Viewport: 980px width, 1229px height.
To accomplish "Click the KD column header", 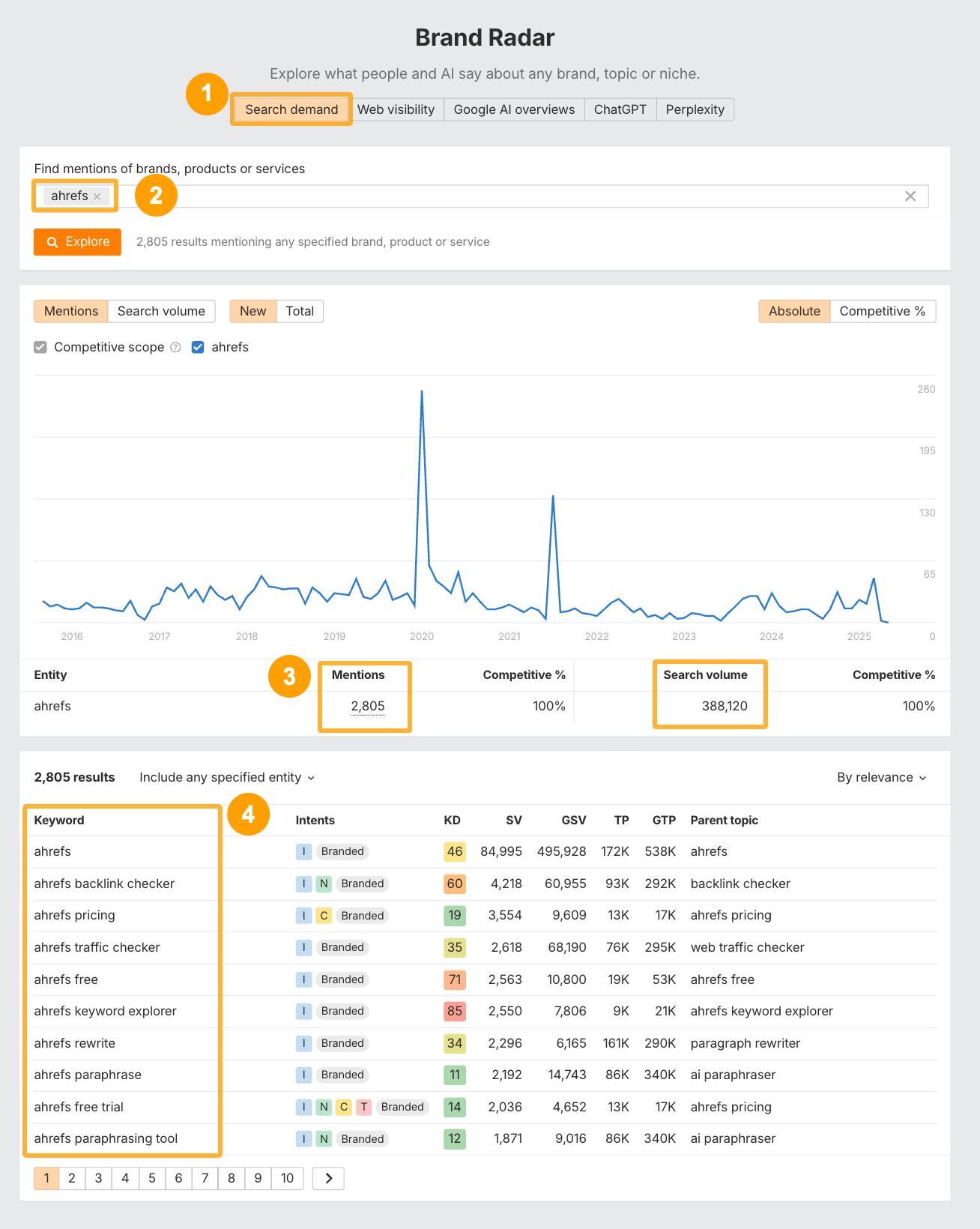I will pyautogui.click(x=452, y=820).
